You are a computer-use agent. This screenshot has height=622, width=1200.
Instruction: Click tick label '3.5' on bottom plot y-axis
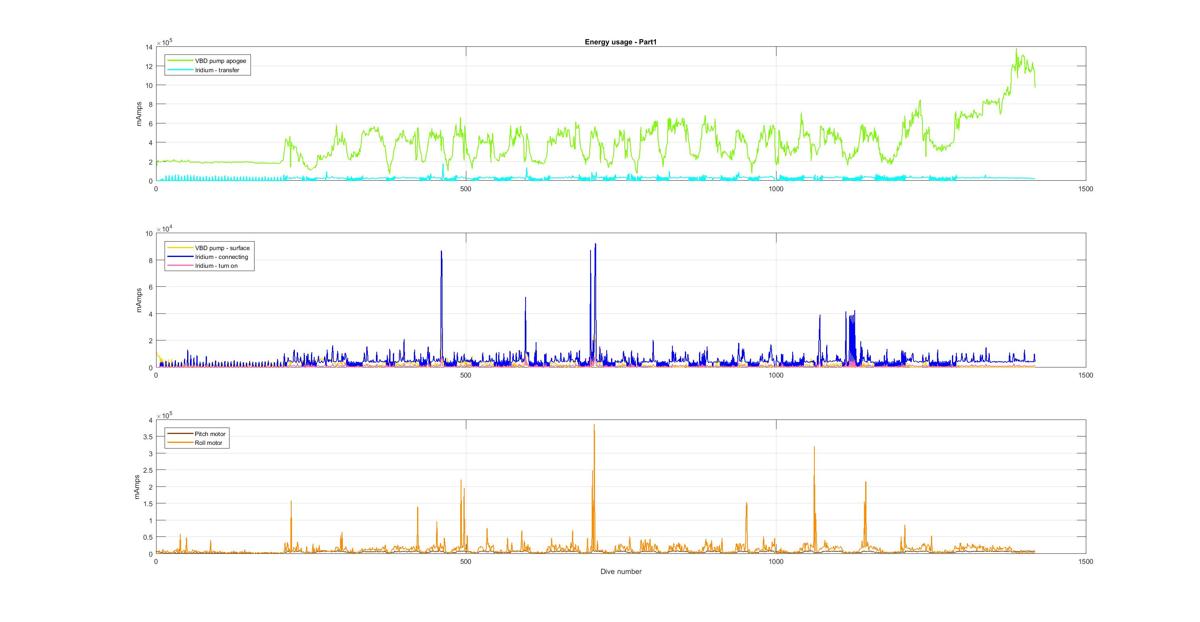[x=147, y=437]
